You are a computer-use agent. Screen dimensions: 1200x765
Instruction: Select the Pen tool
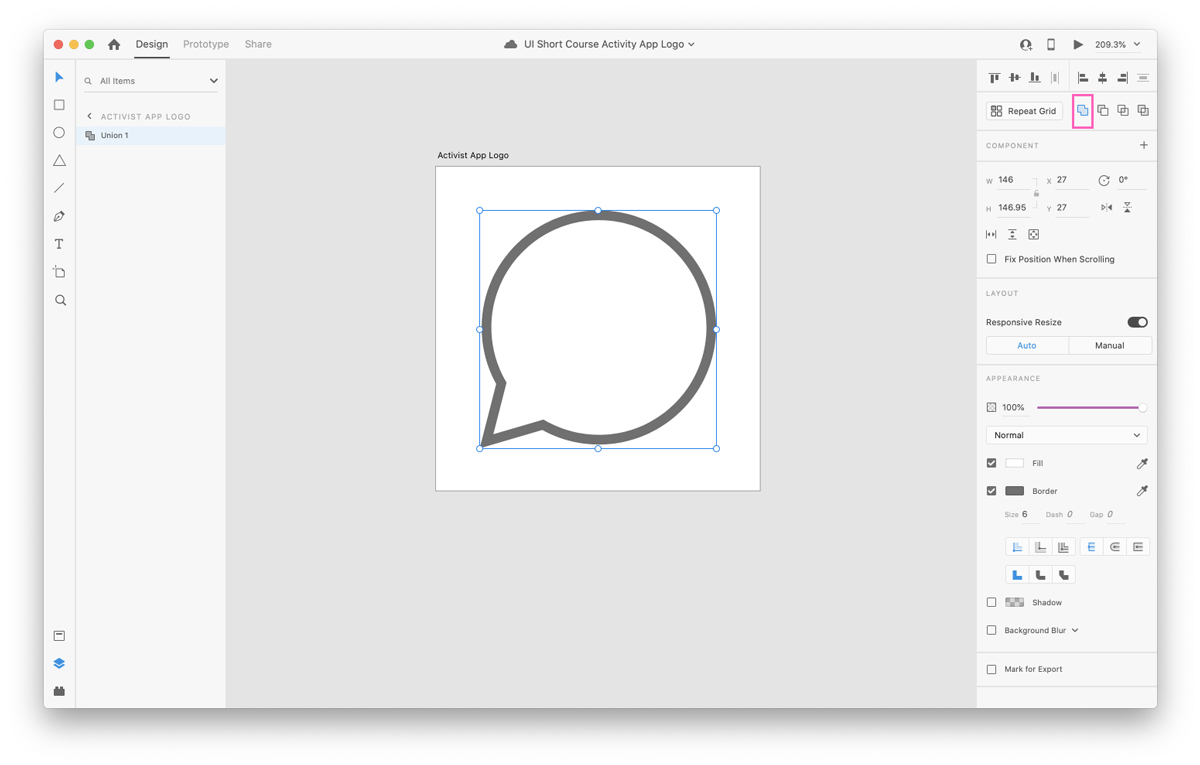point(59,216)
